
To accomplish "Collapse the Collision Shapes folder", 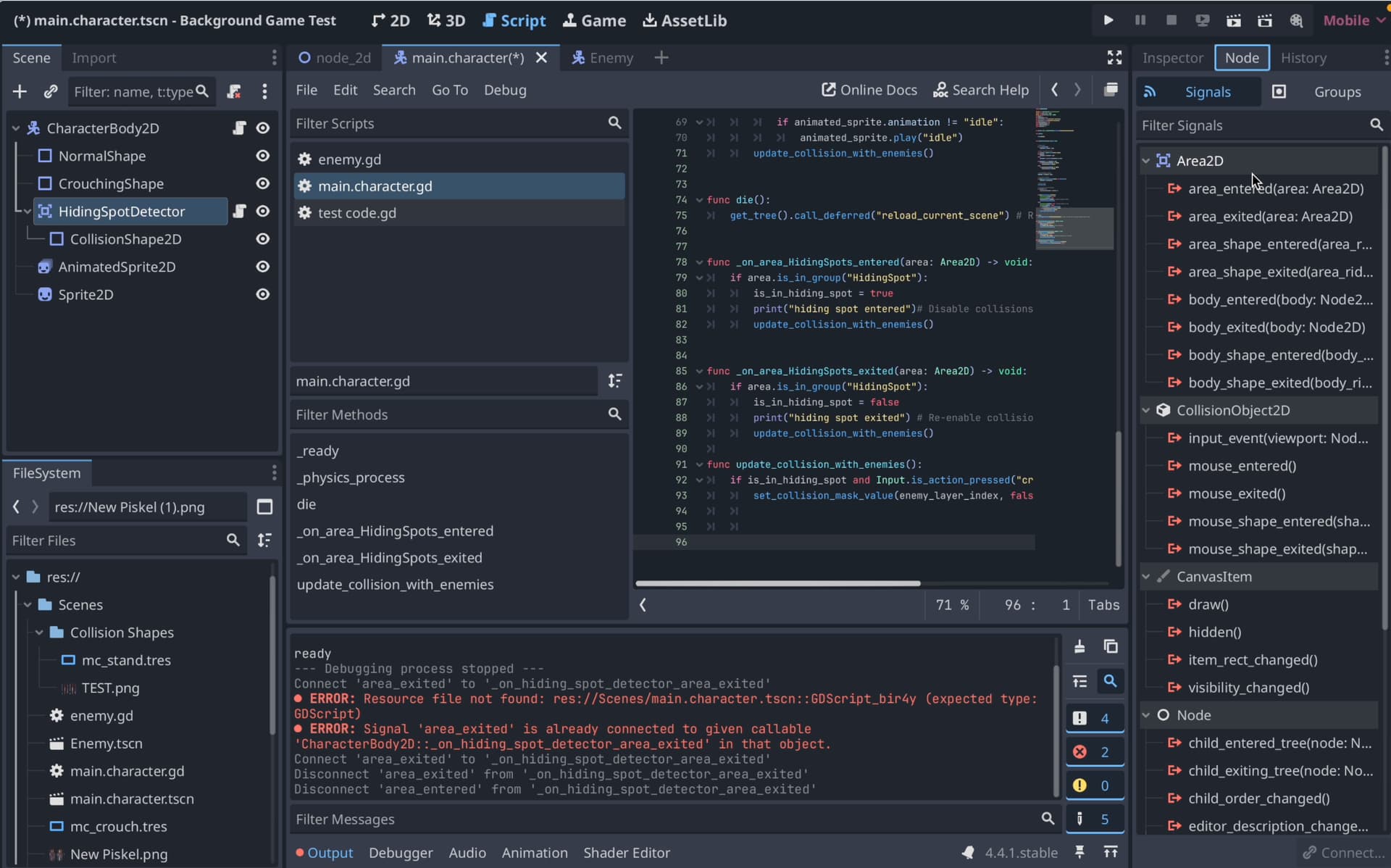I will 39,633.
